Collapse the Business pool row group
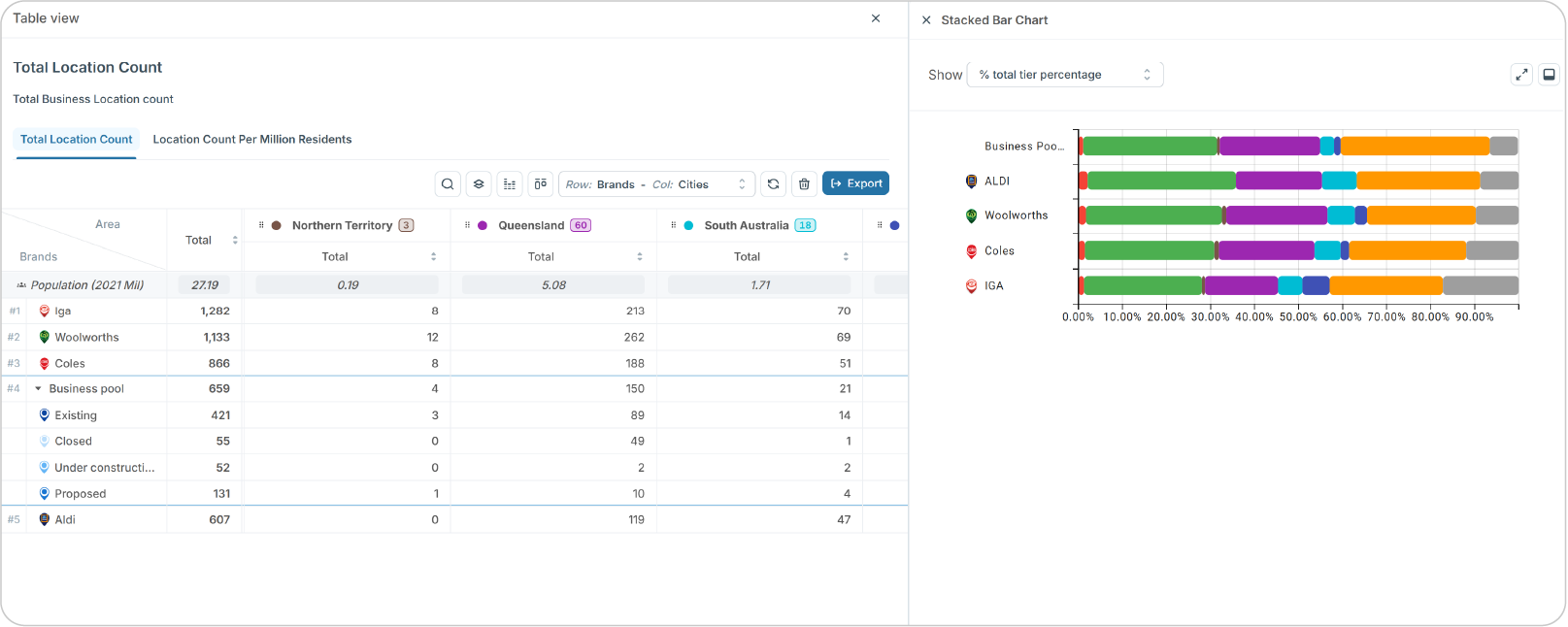The width and height of the screenshot is (1568, 627). pyautogui.click(x=38, y=389)
